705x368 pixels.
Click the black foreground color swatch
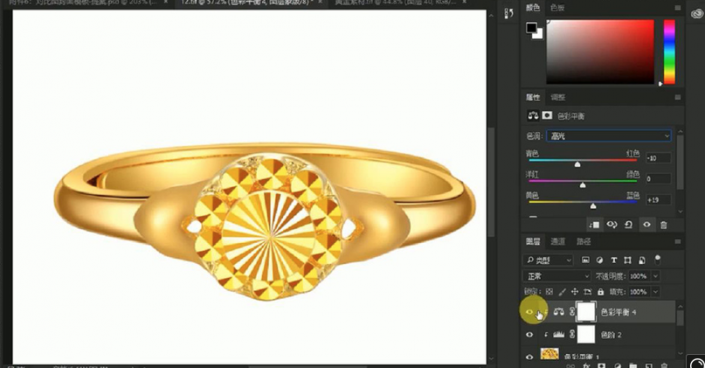click(531, 28)
